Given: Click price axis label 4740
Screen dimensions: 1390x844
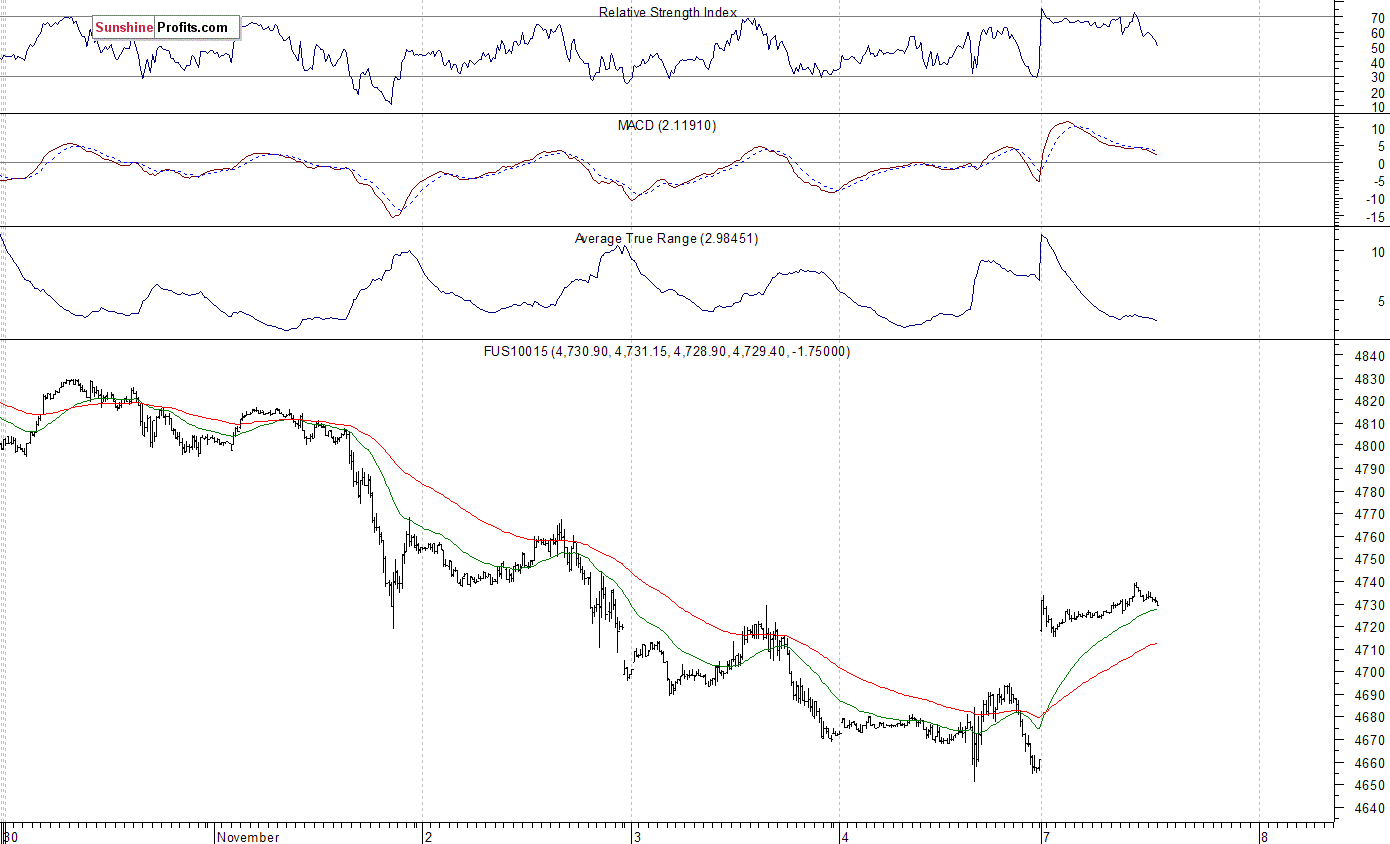Looking at the screenshot, I should (1371, 582).
